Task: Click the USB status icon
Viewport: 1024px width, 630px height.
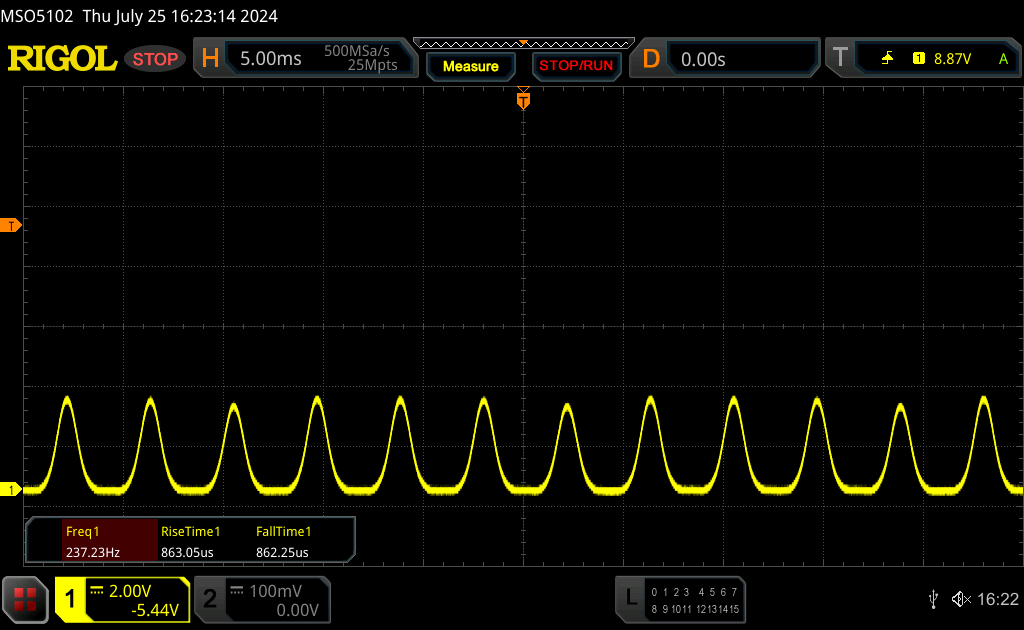Action: 933,599
